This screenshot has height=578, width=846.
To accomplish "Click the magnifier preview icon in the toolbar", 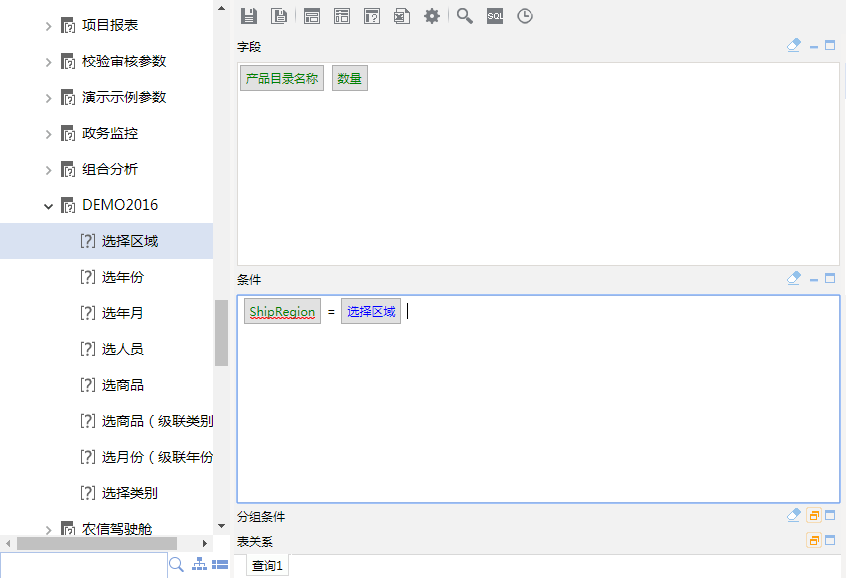I will [x=465, y=16].
